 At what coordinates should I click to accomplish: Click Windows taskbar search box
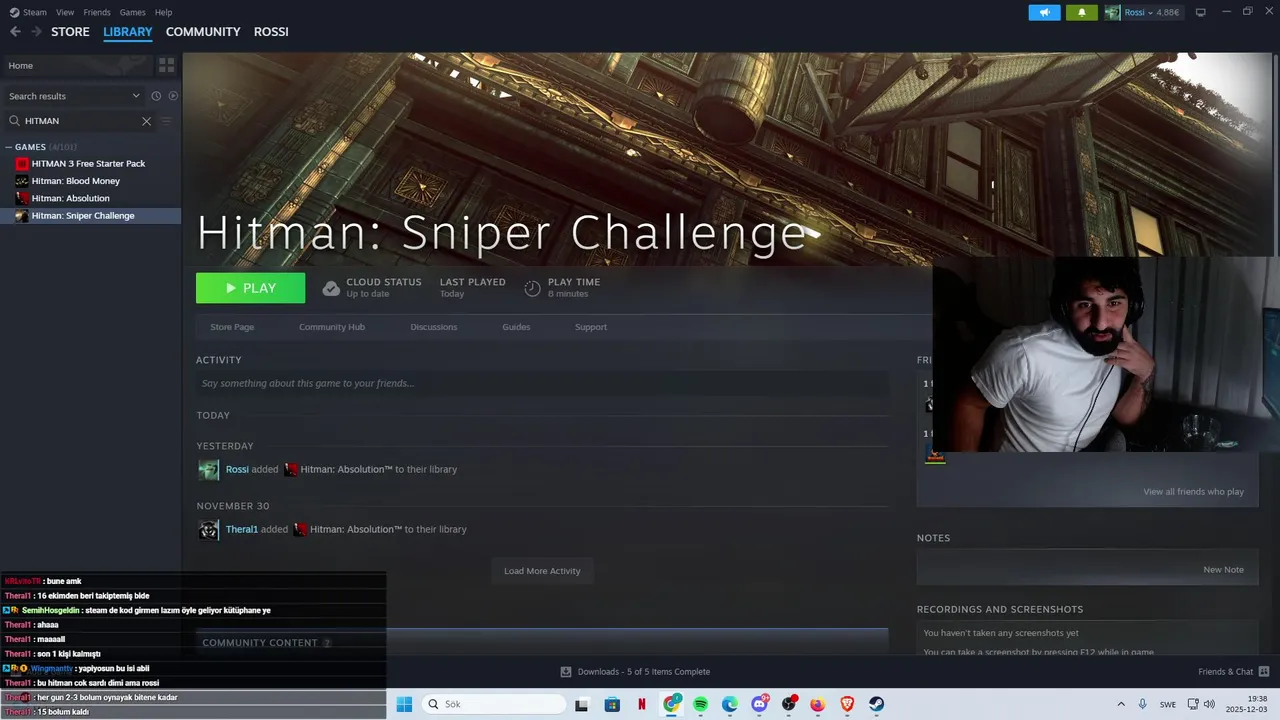click(x=494, y=704)
